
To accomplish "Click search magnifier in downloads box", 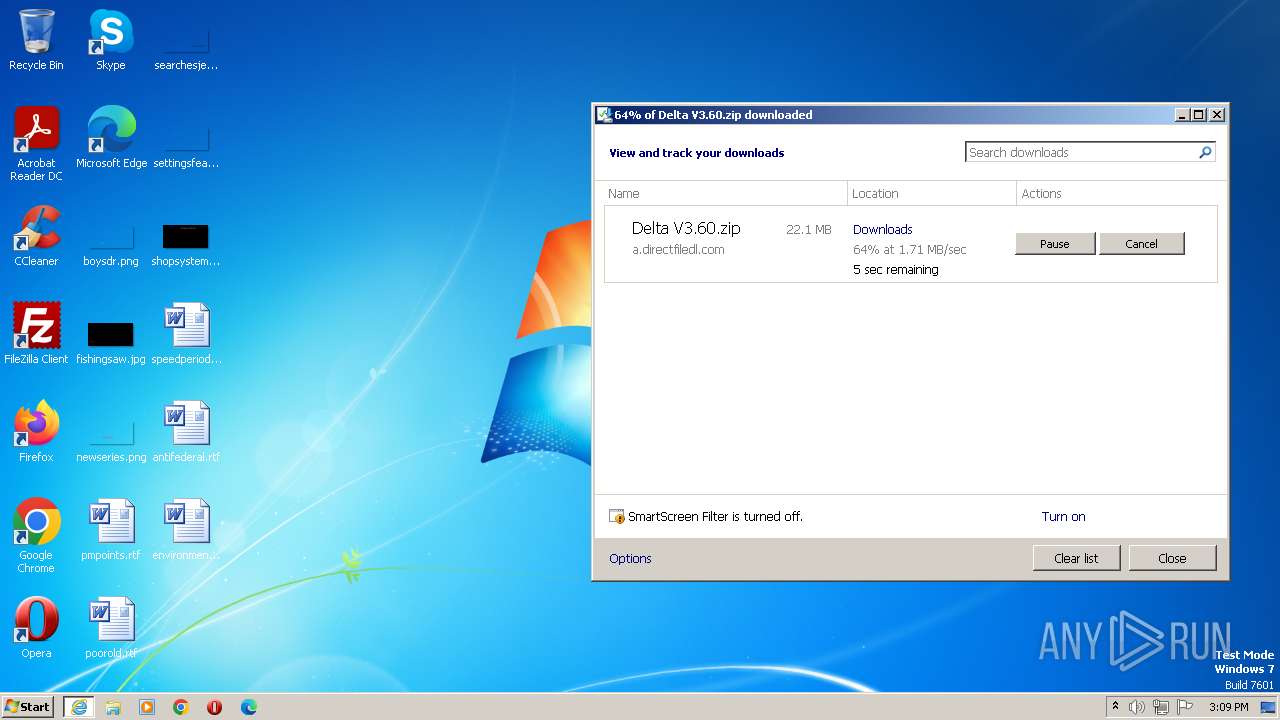I will click(1205, 152).
